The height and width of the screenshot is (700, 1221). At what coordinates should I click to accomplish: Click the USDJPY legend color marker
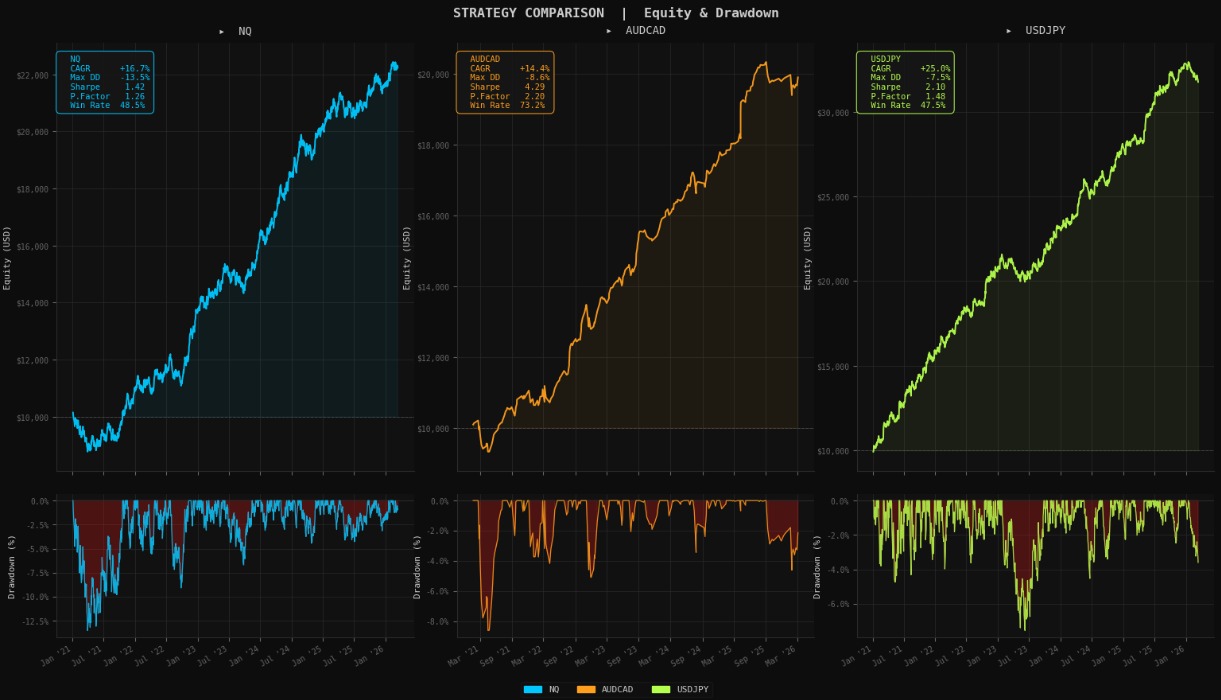pyautogui.click(x=661, y=689)
